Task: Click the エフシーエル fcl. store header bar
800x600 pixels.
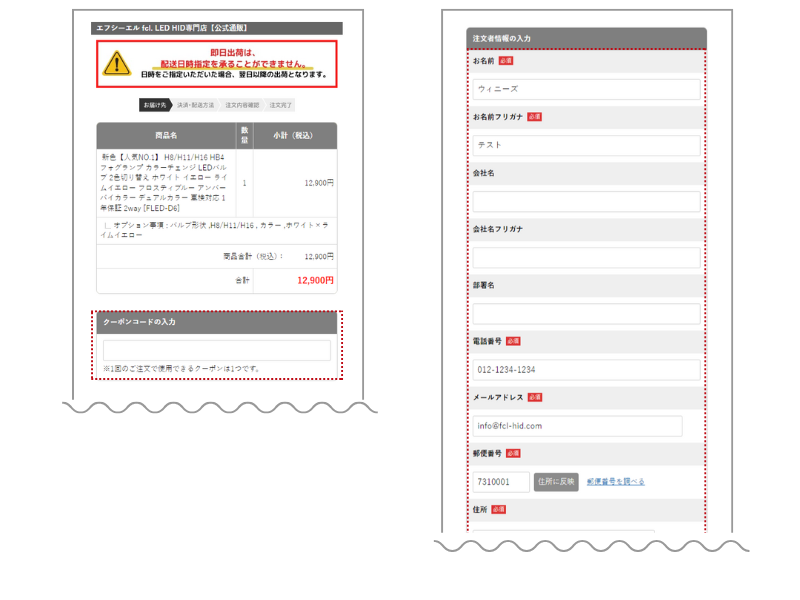Action: (x=216, y=29)
